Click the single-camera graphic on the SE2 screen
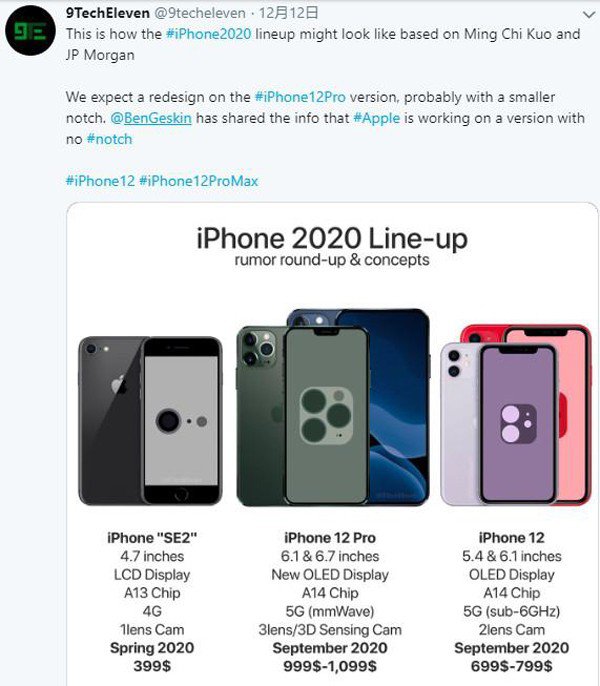Screen dimensions: 600x686 click(172, 419)
